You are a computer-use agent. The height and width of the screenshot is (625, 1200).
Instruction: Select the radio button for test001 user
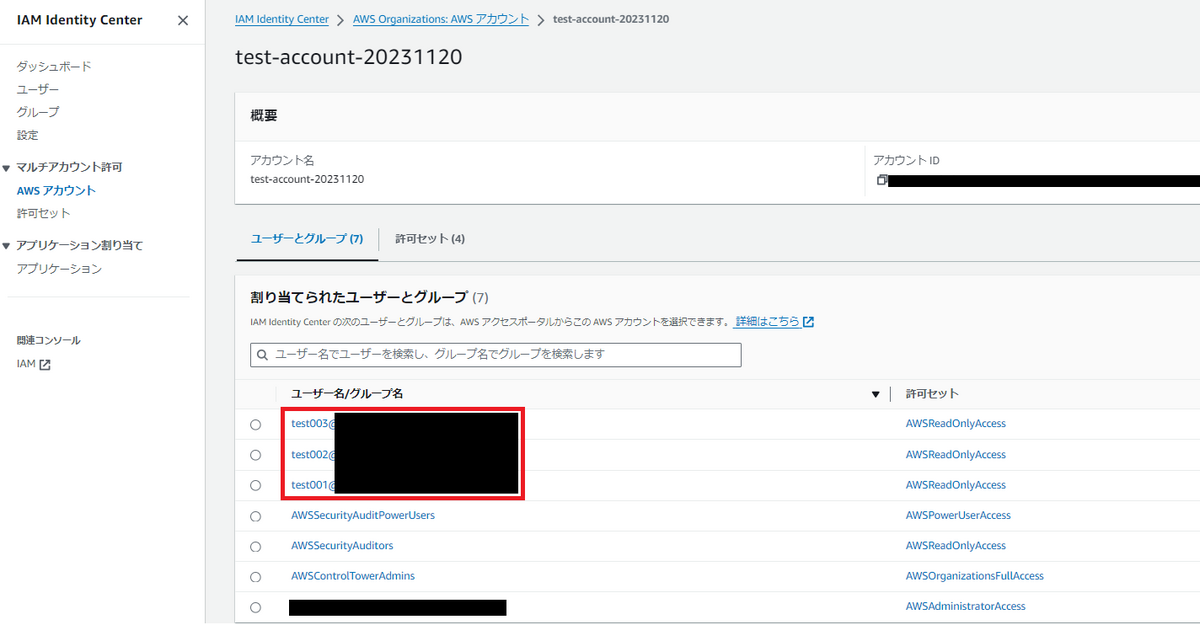(x=256, y=485)
